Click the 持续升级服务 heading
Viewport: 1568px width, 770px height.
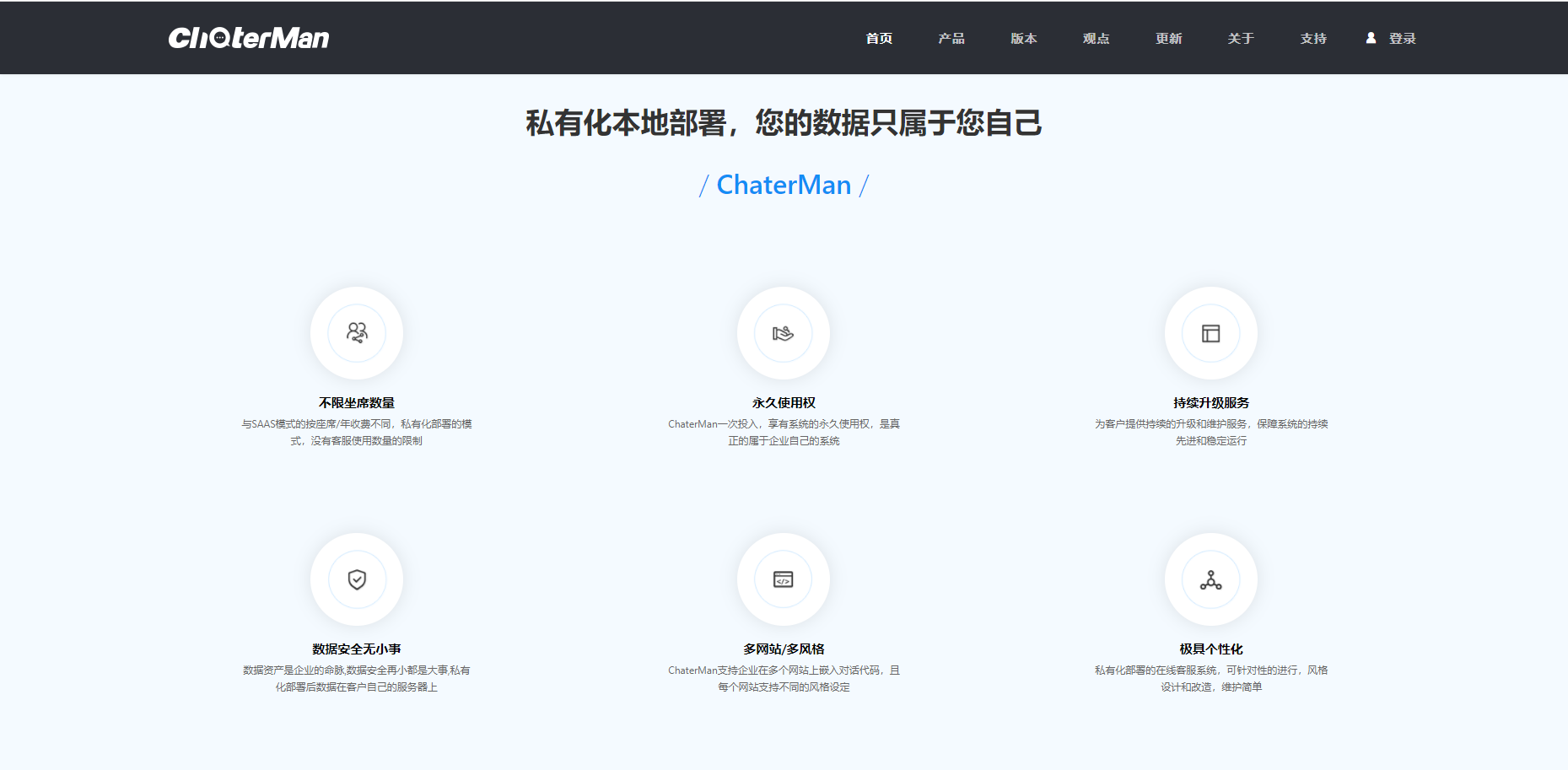coord(1211,403)
